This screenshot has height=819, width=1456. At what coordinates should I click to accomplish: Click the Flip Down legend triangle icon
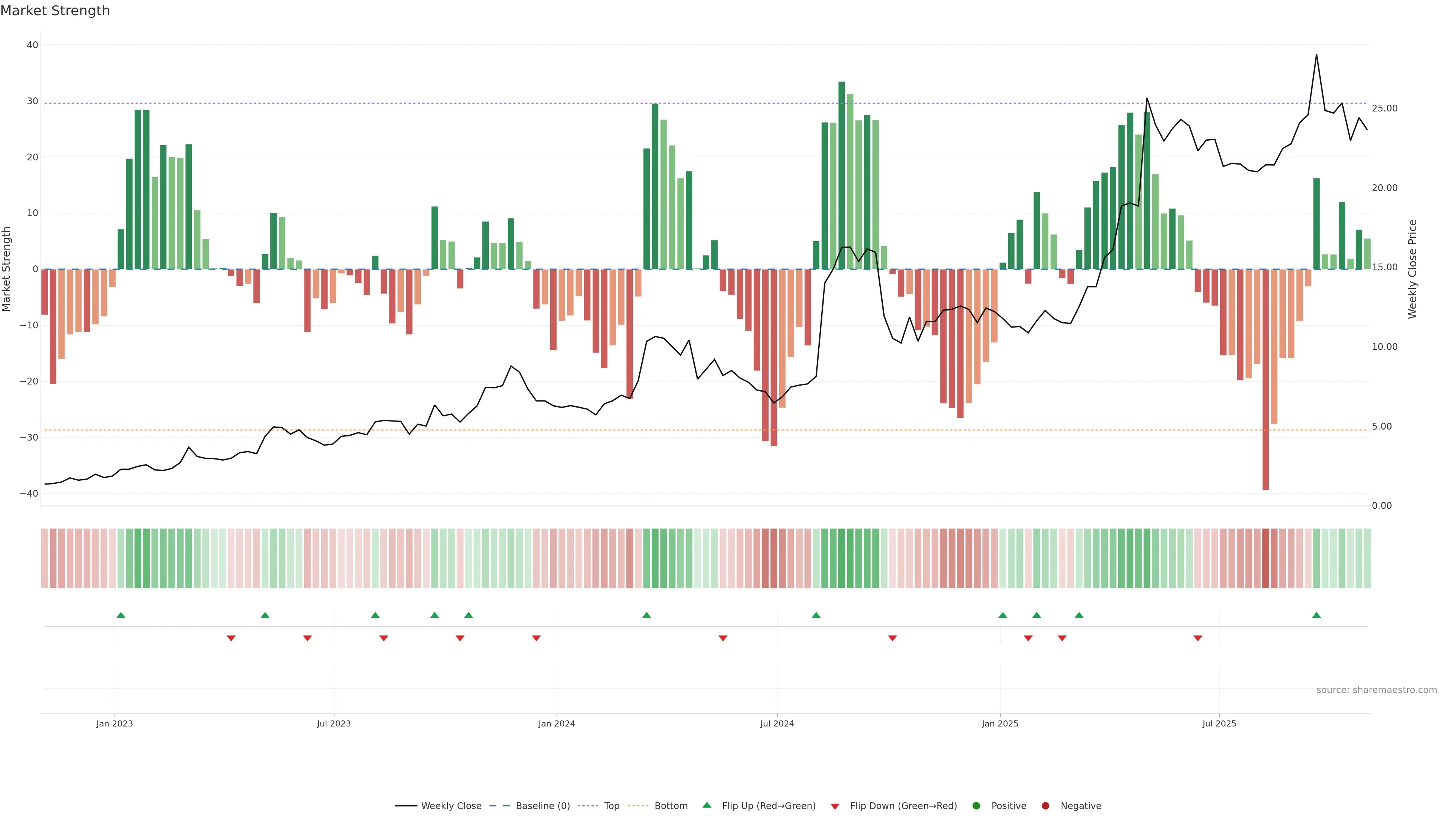tap(835, 806)
